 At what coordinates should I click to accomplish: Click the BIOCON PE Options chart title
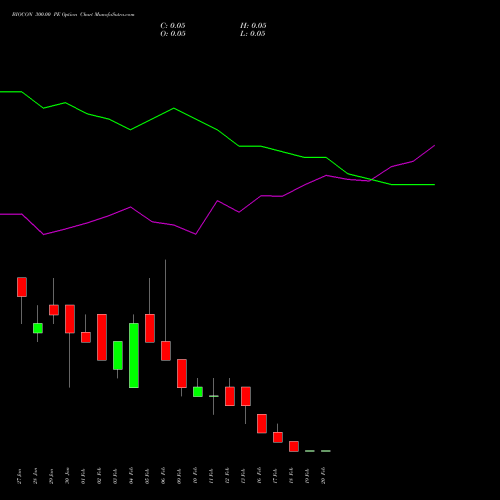tap(73, 15)
